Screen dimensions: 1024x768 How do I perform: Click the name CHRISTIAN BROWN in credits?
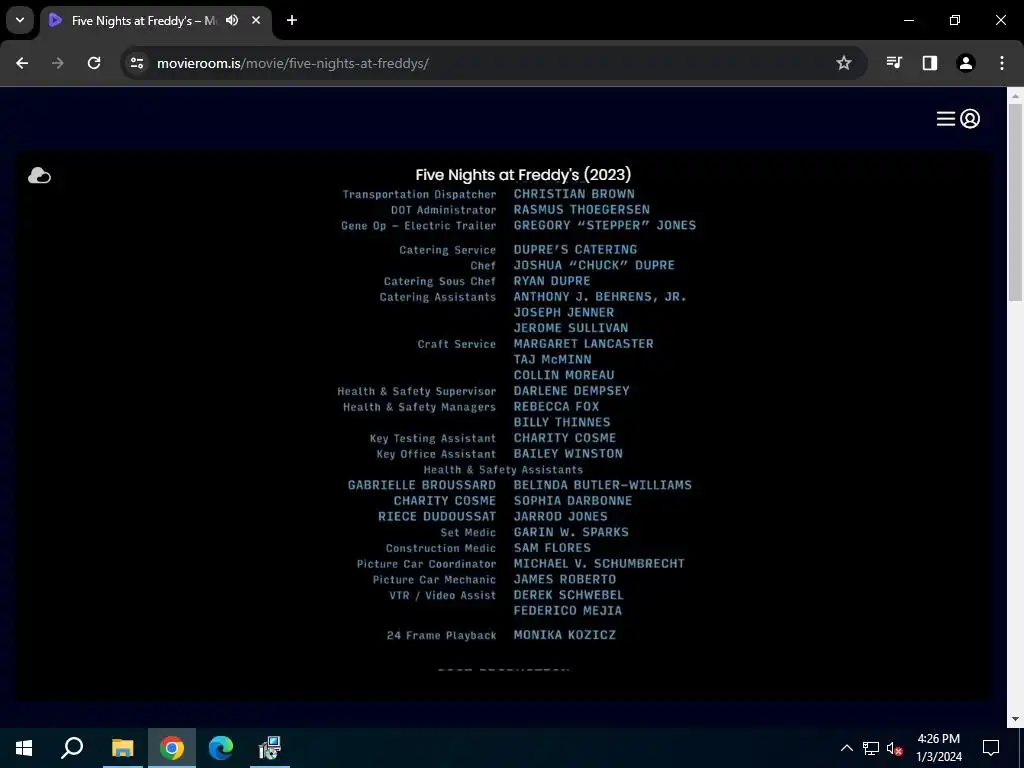(574, 194)
